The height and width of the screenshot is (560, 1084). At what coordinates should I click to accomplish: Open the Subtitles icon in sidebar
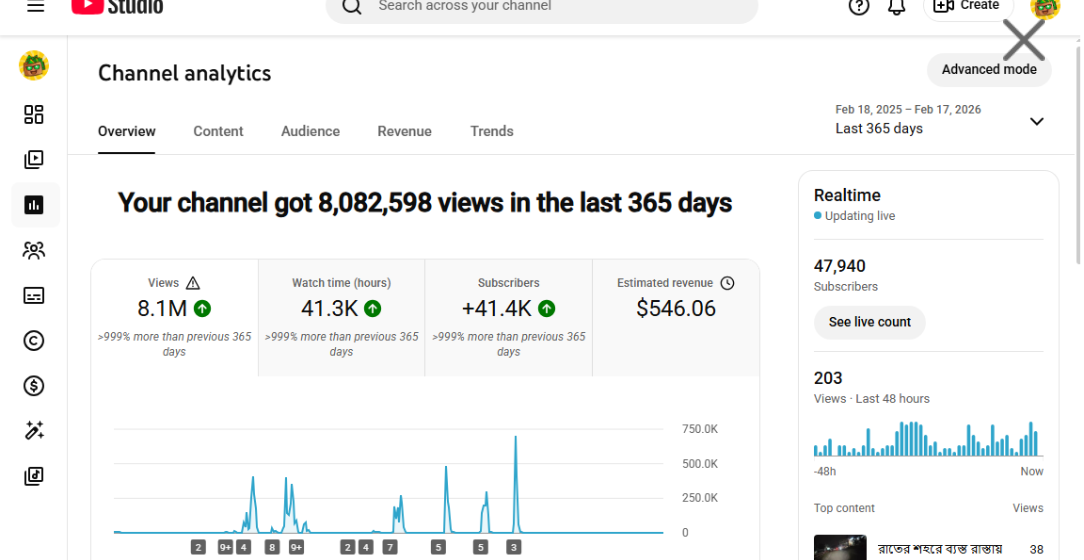(x=34, y=296)
